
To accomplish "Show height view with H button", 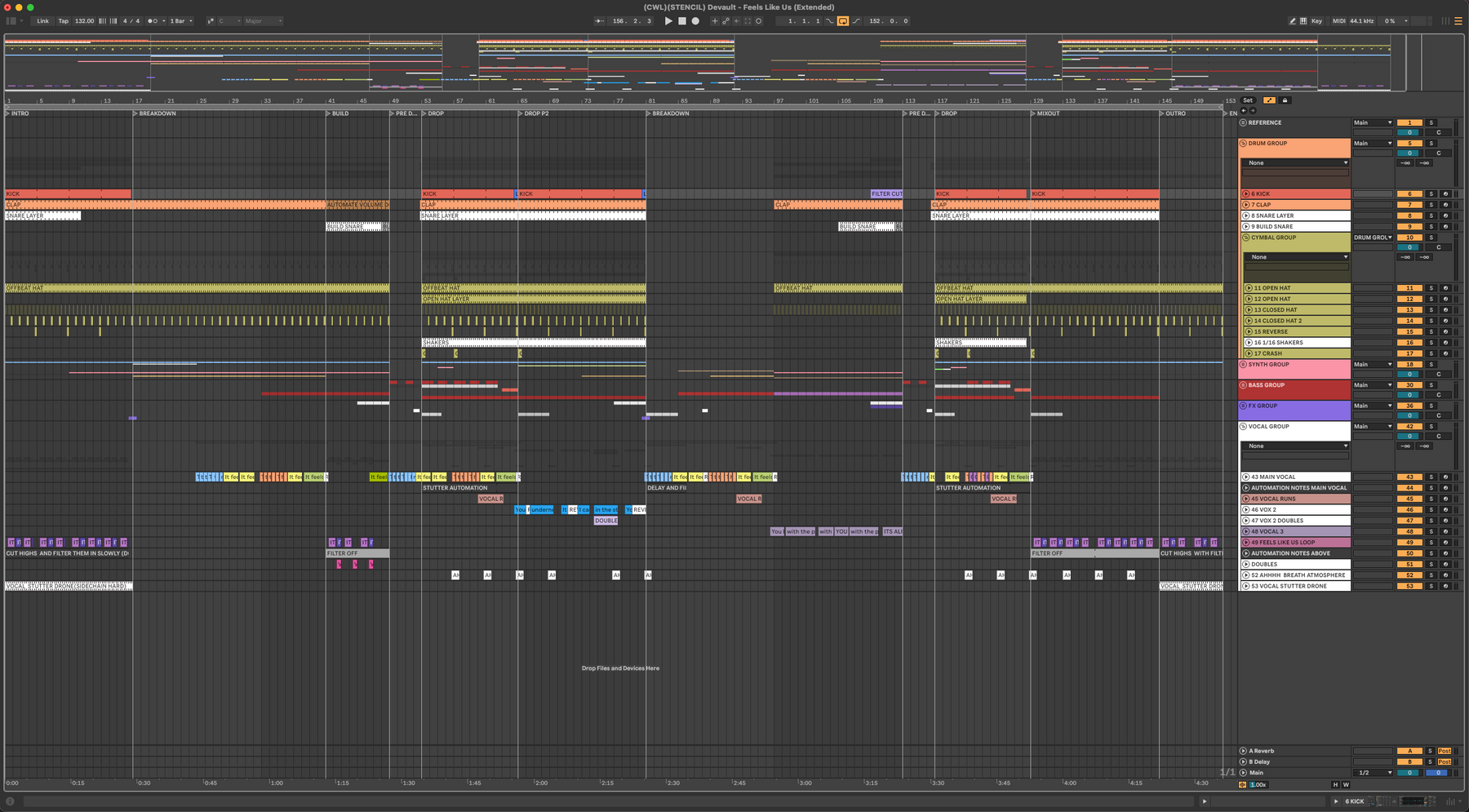I will pyautogui.click(x=1336, y=785).
